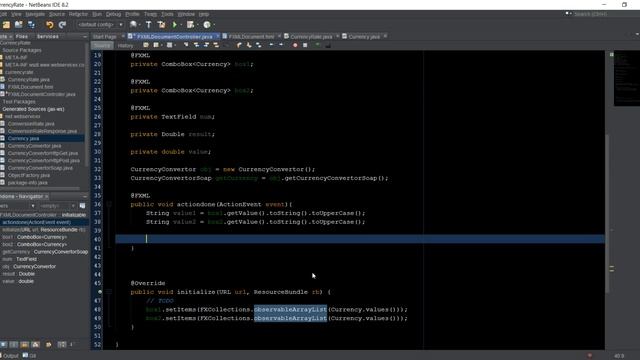Viewport: 640px width, 360px height.
Task: Open the Tools menu
Action: click(x=167, y=14)
